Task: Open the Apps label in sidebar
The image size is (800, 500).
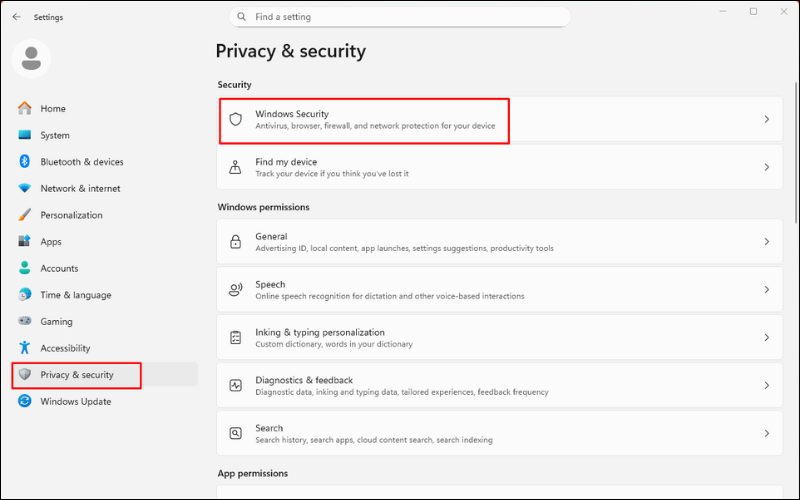Action: tap(51, 242)
